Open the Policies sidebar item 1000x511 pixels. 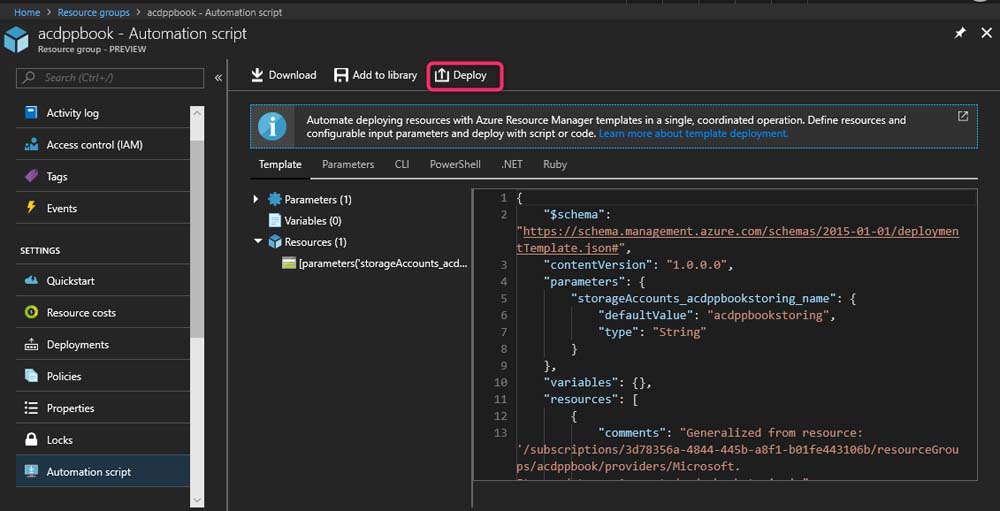coord(64,376)
